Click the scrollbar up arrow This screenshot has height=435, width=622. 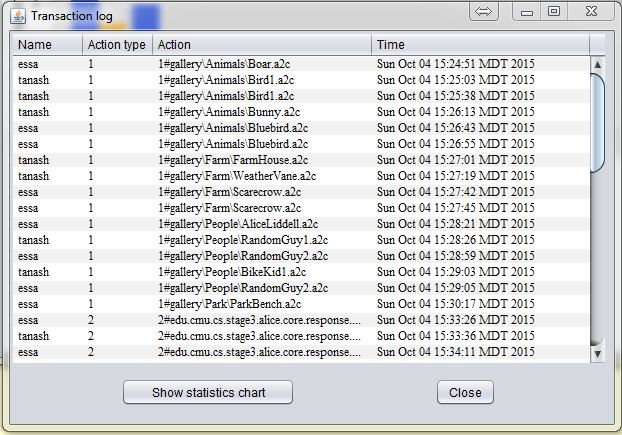598,64
